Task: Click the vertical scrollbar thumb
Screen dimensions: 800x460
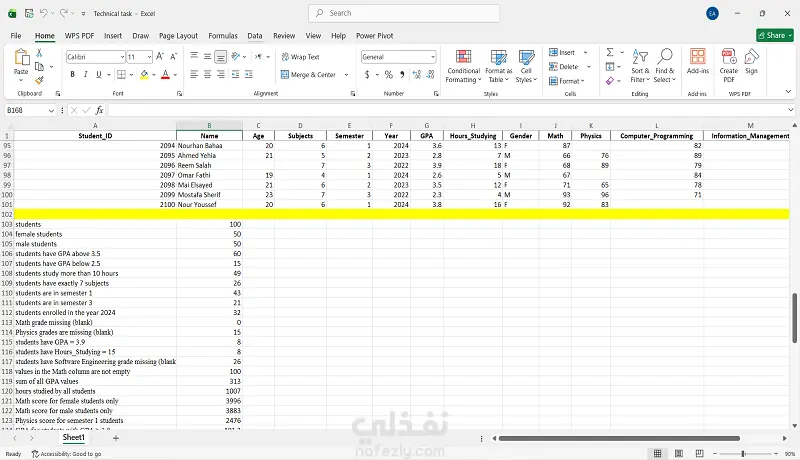Action: [x=794, y=318]
